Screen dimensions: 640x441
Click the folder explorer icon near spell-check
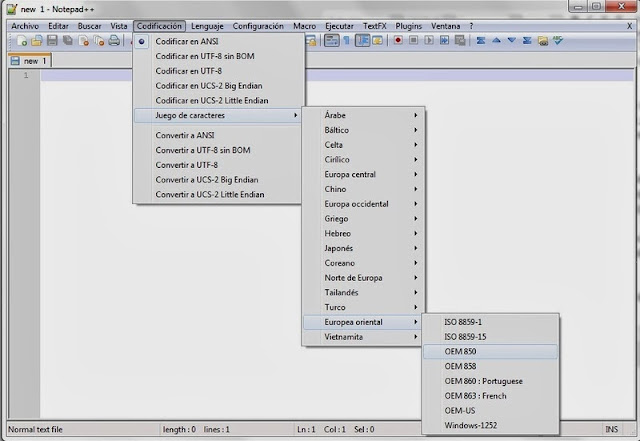click(x=543, y=40)
